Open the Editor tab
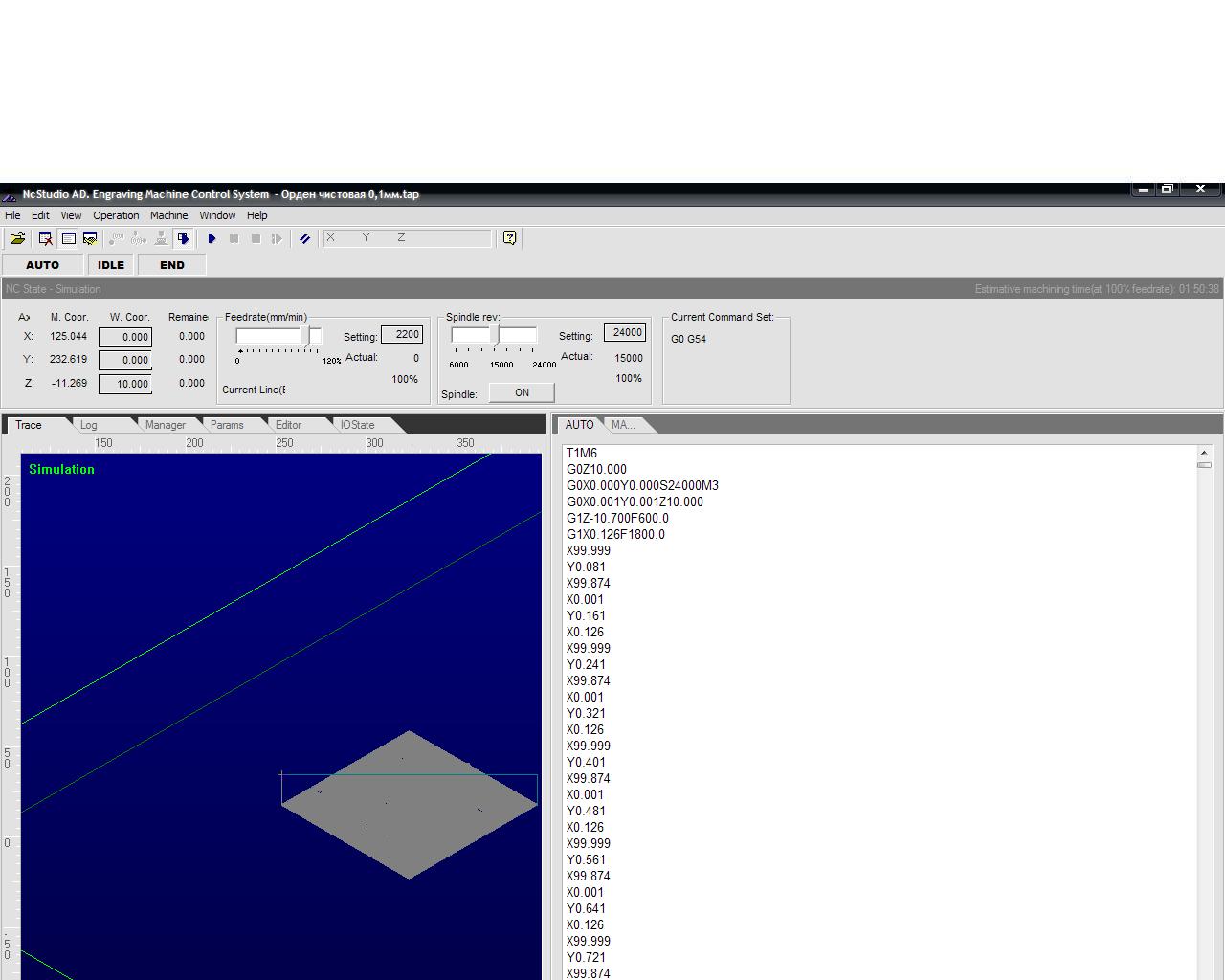Viewport: 1225px width, 980px height. [288, 425]
